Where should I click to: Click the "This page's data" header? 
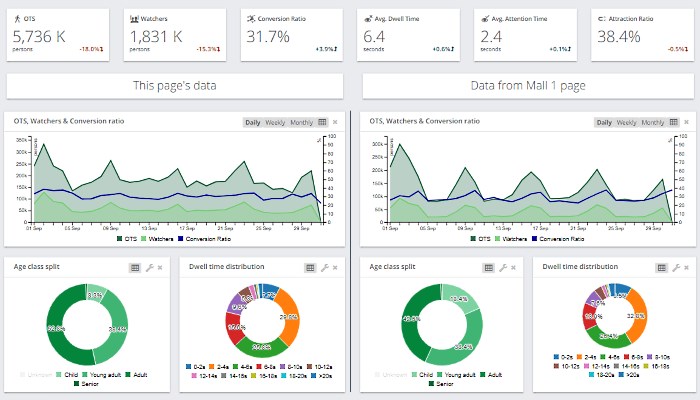tap(175, 86)
